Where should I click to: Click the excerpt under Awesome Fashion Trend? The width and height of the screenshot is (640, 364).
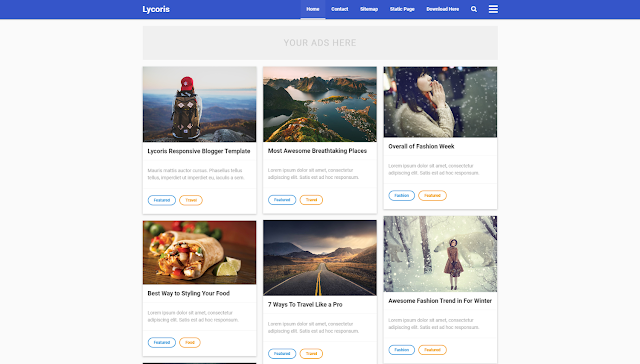(x=433, y=324)
